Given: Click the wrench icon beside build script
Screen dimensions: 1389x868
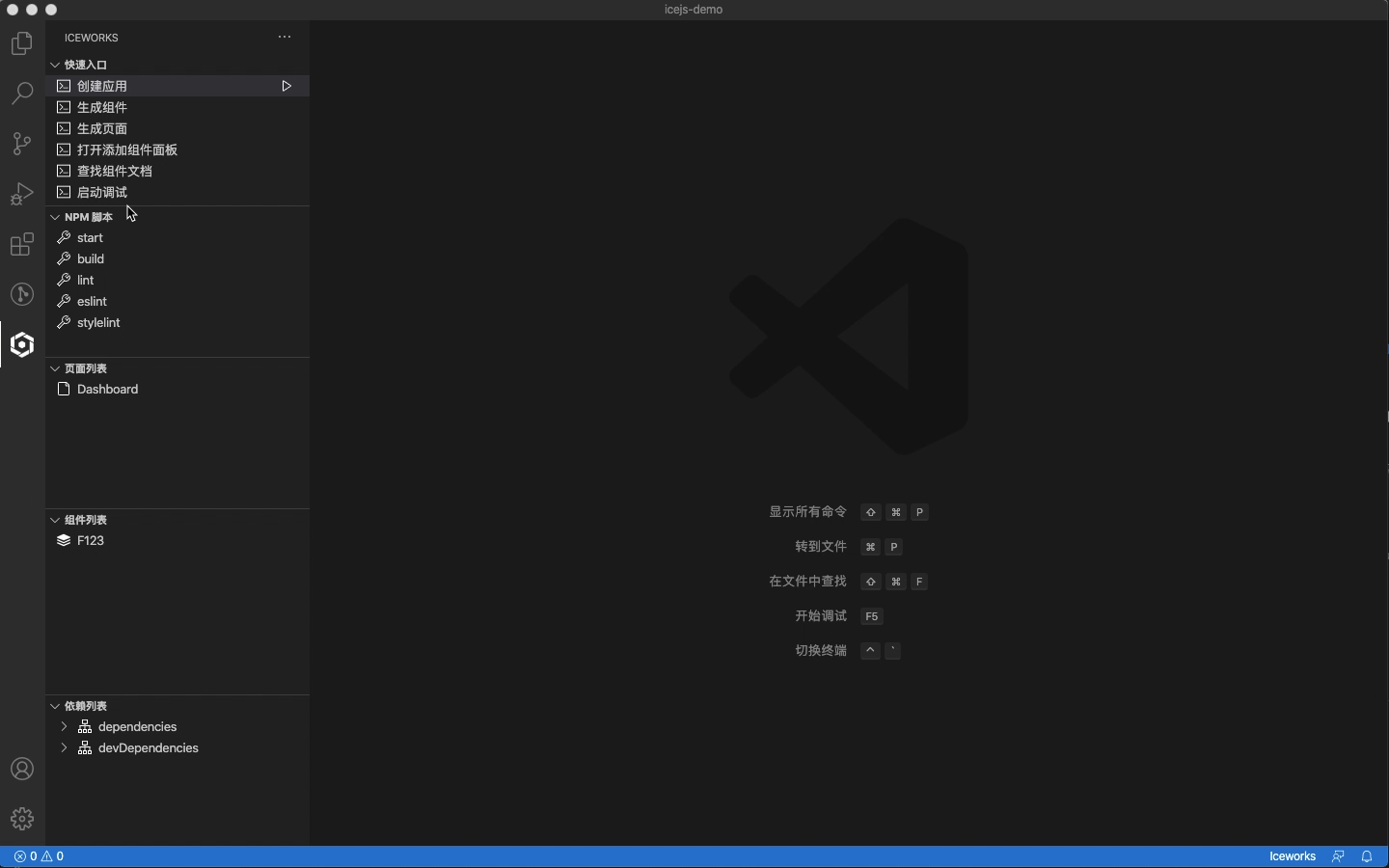Looking at the screenshot, I should point(64,258).
